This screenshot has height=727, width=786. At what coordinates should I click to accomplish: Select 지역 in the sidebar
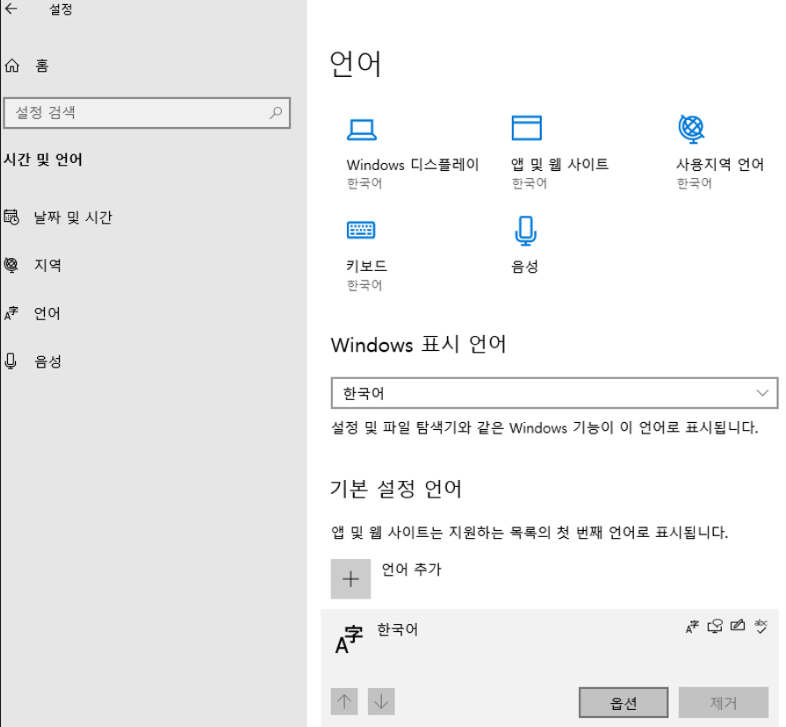(x=48, y=265)
